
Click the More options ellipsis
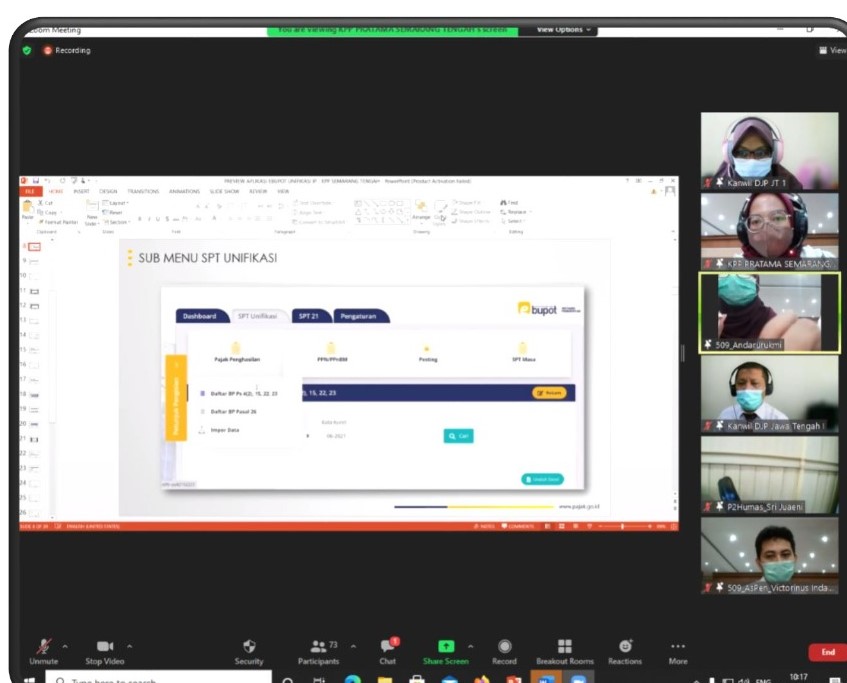tap(678, 647)
